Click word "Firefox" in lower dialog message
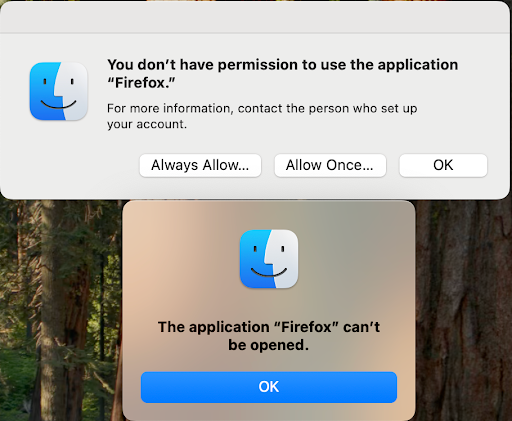The image size is (512, 421). click(307, 327)
